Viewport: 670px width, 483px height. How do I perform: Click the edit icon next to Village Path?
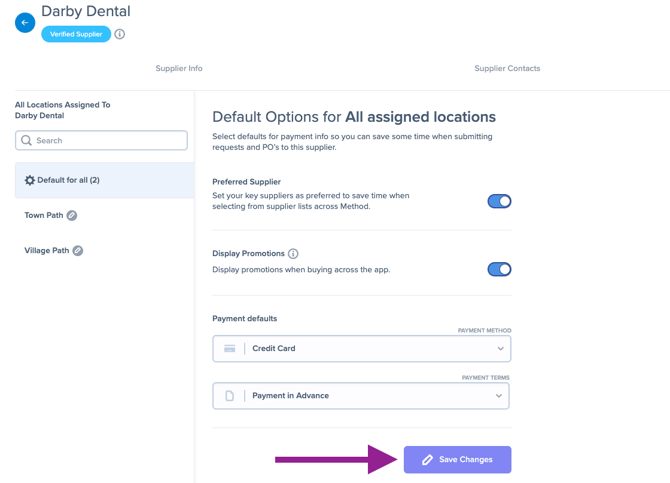coord(78,250)
